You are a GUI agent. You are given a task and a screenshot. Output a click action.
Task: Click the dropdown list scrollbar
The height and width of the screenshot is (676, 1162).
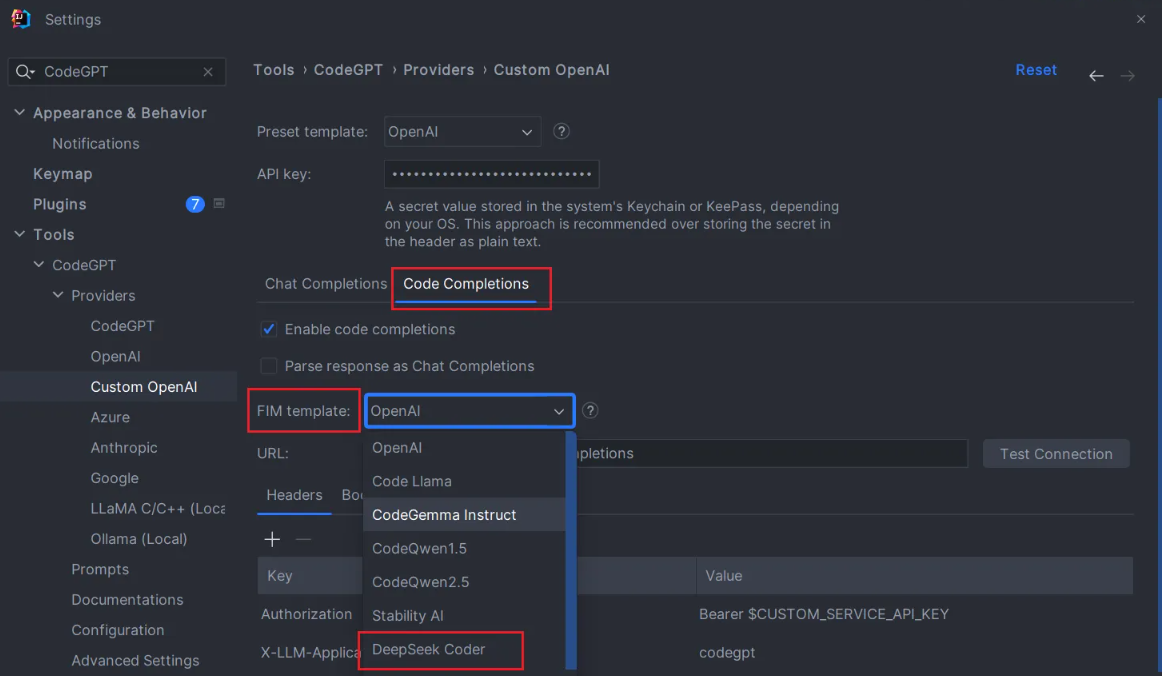tap(571, 550)
